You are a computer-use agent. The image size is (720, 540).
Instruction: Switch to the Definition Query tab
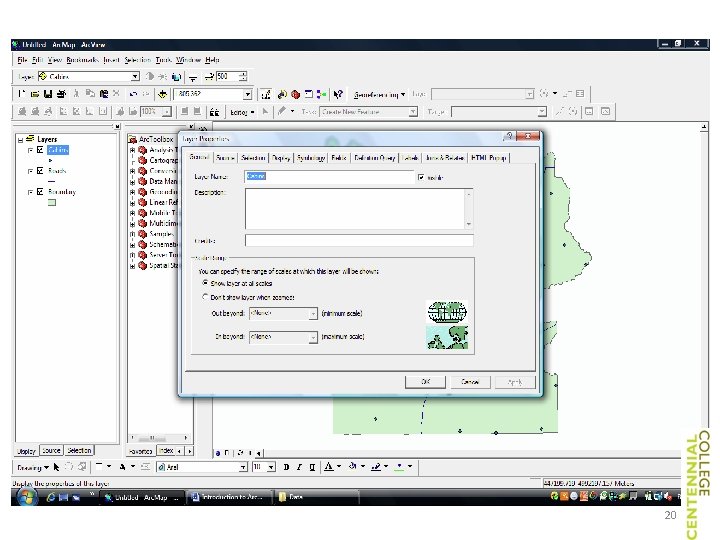(x=375, y=158)
